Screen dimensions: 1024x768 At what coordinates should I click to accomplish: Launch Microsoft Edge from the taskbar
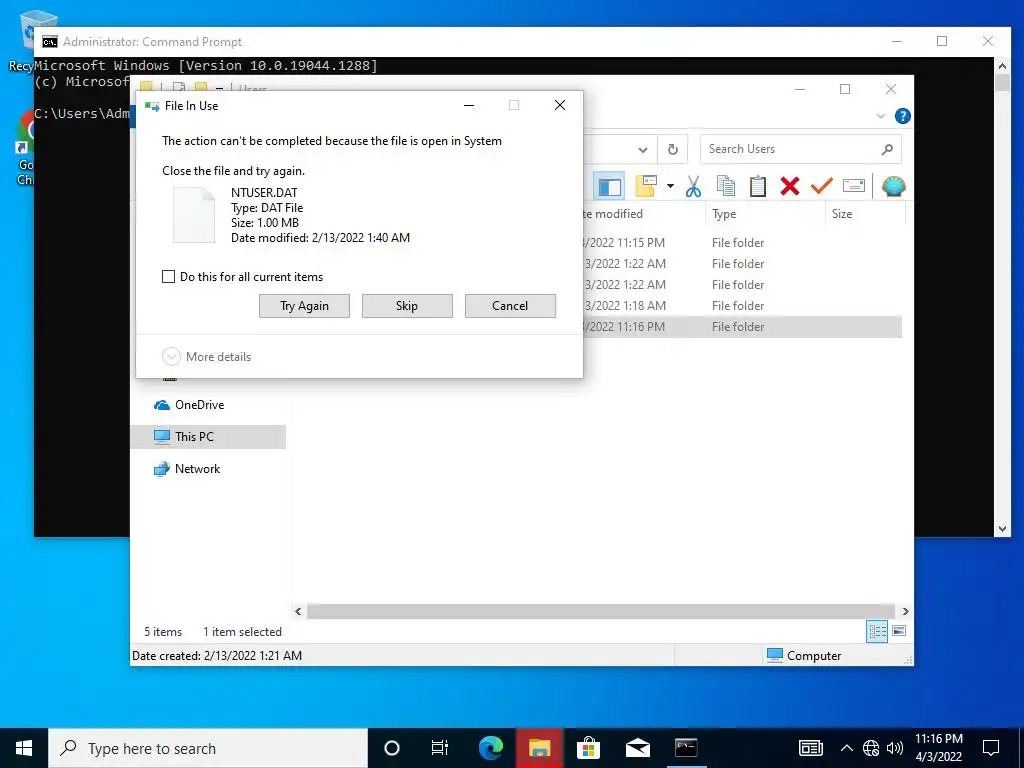coord(490,748)
